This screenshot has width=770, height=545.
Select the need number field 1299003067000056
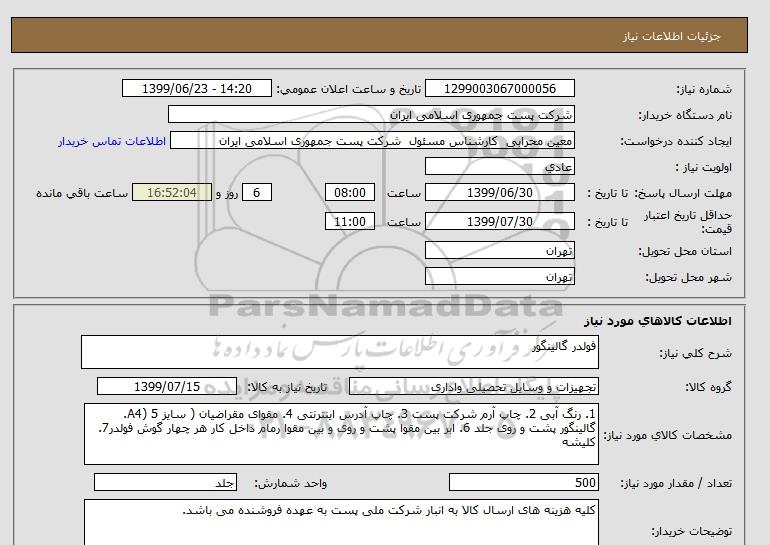[499, 89]
